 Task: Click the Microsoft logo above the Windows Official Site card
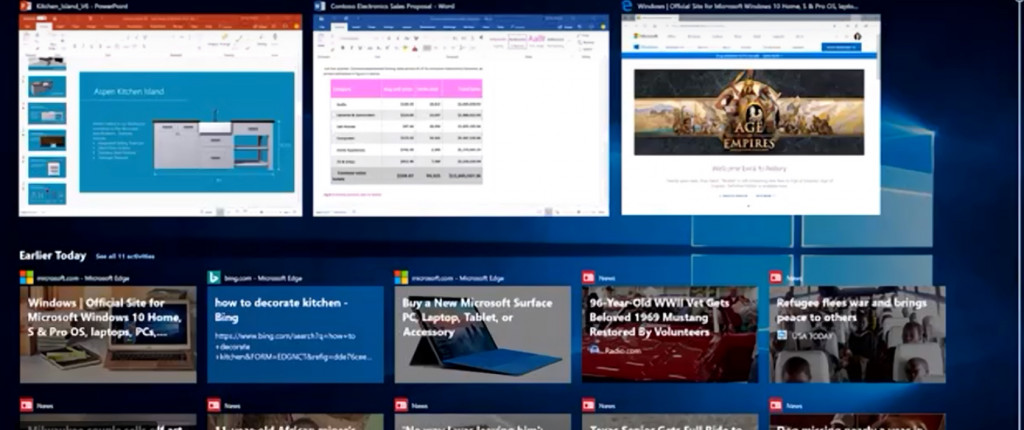[27, 278]
